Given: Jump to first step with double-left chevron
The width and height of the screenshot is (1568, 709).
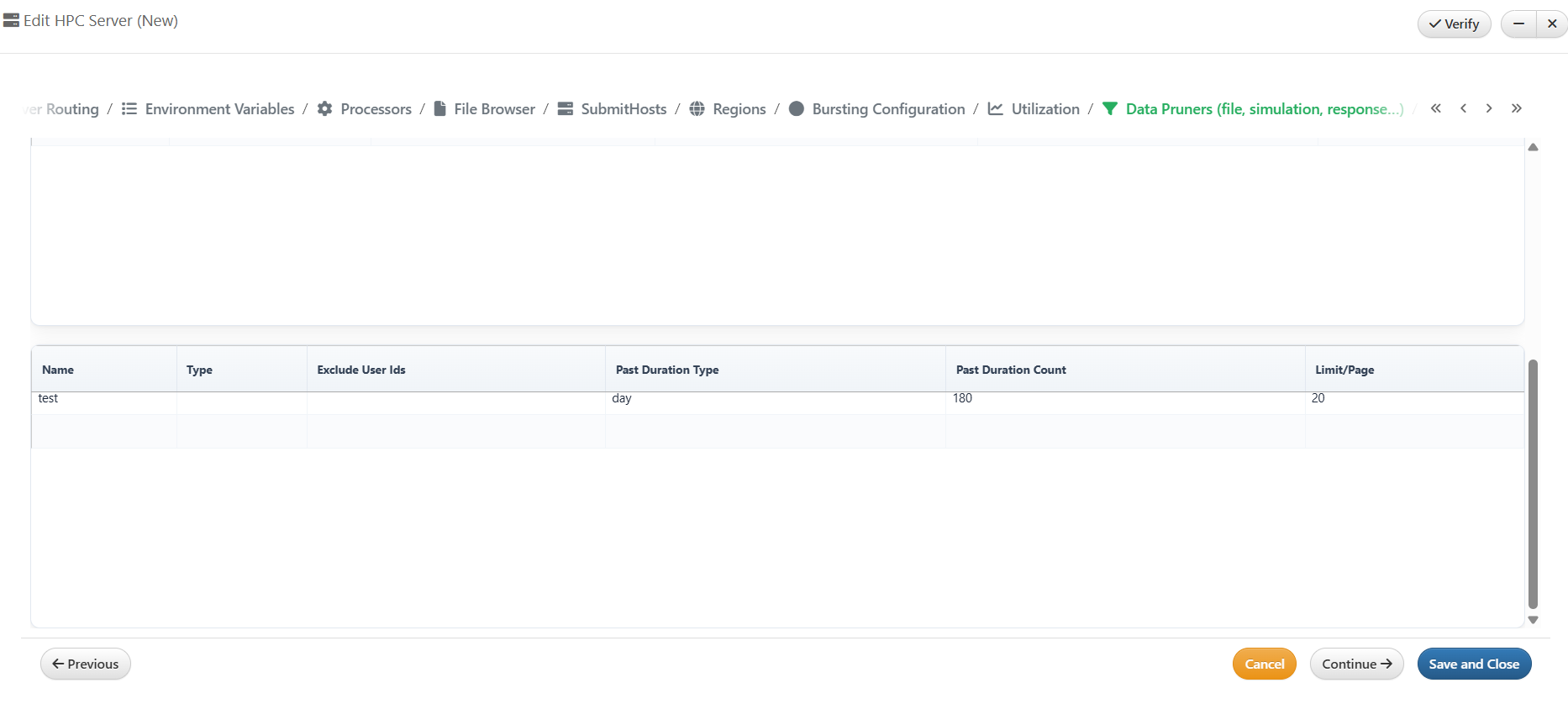Looking at the screenshot, I should coord(1436,108).
